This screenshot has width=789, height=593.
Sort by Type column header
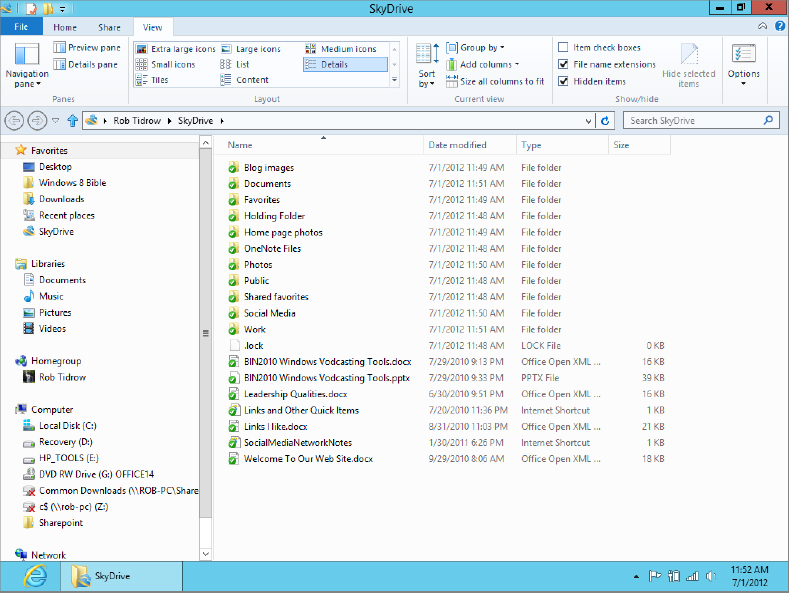[x=563, y=145]
